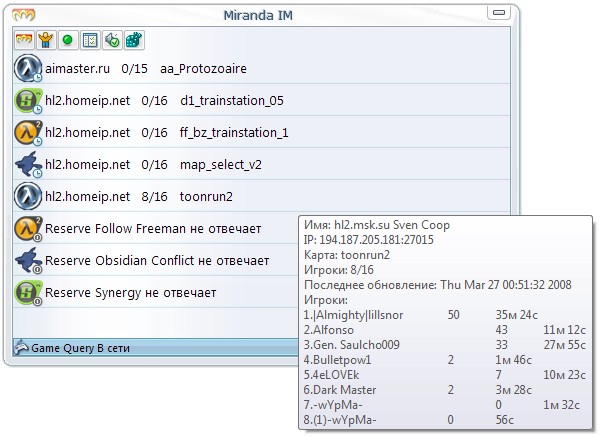Image resolution: width=601 pixels, height=436 pixels.
Task: Click Game Query В сети status bar
Action: pyautogui.click(x=156, y=347)
